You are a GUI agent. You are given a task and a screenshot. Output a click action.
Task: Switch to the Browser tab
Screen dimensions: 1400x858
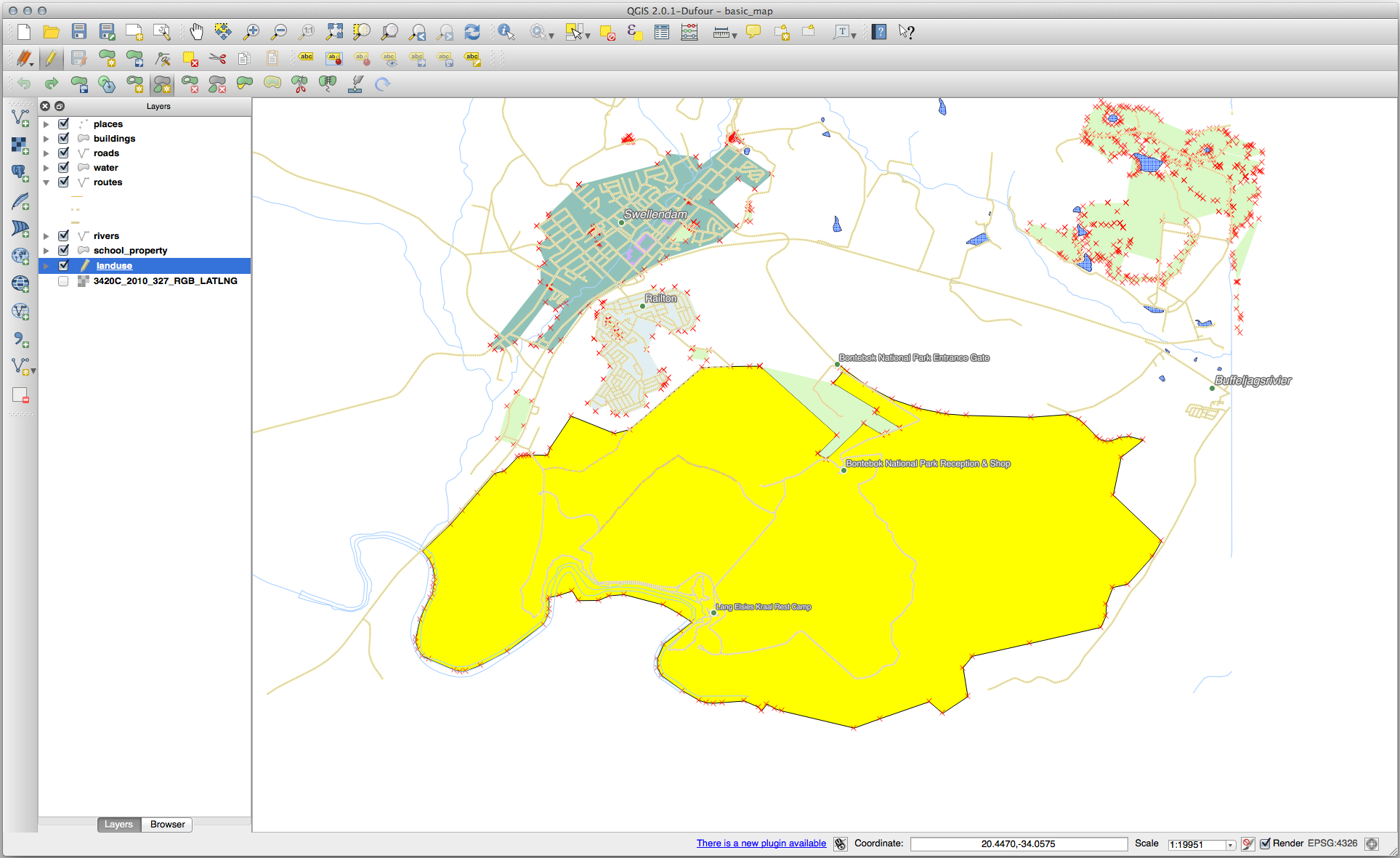click(x=167, y=825)
